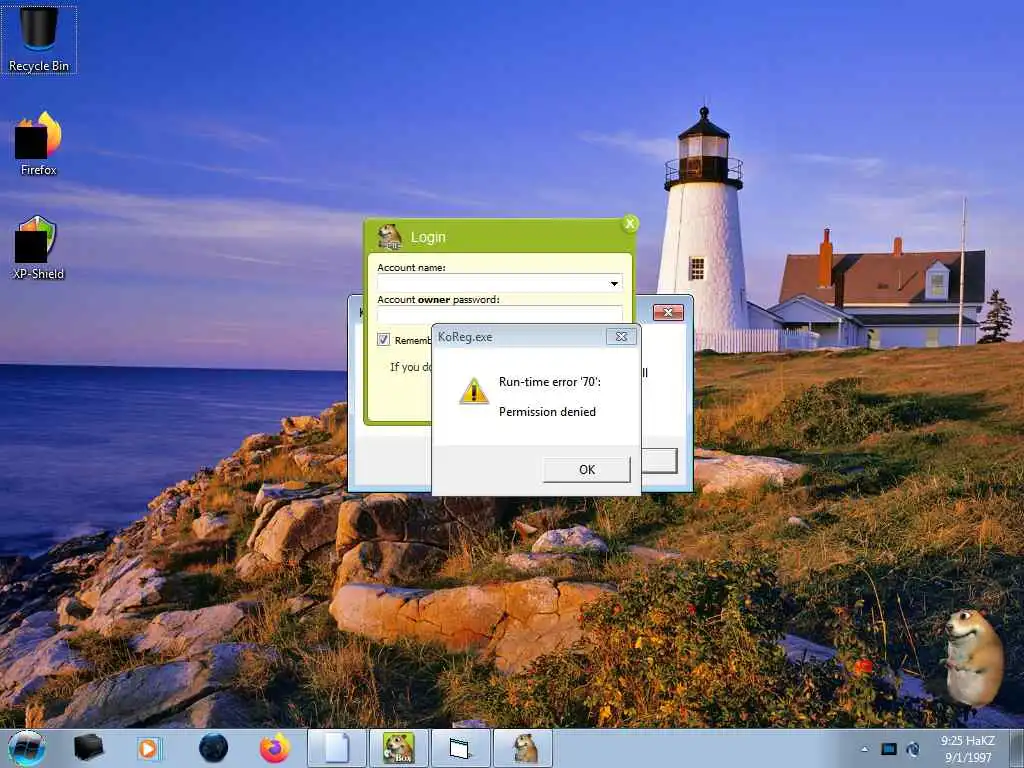Close the background window with the red X
Image resolution: width=1024 pixels, height=768 pixels.
coord(668,313)
